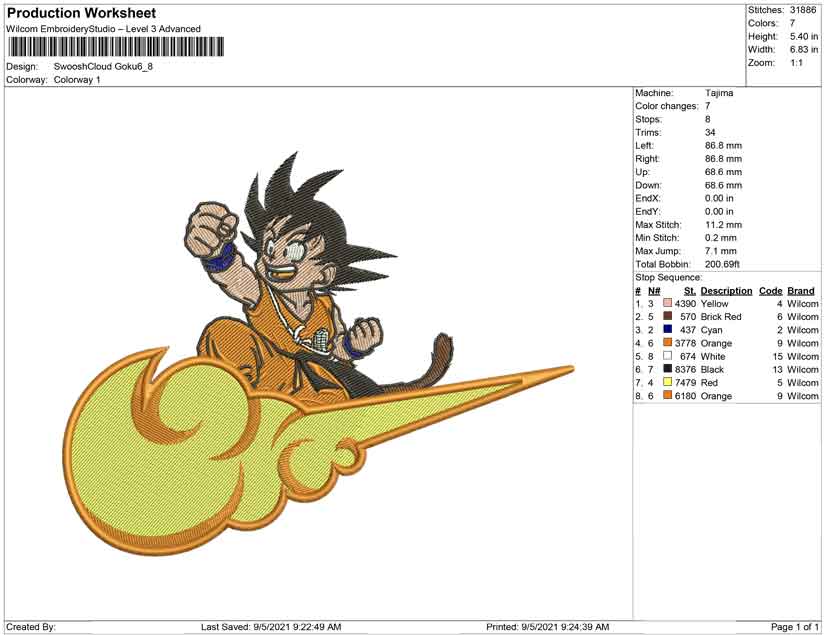
Task: Click the Stops label
Action: coord(648,119)
